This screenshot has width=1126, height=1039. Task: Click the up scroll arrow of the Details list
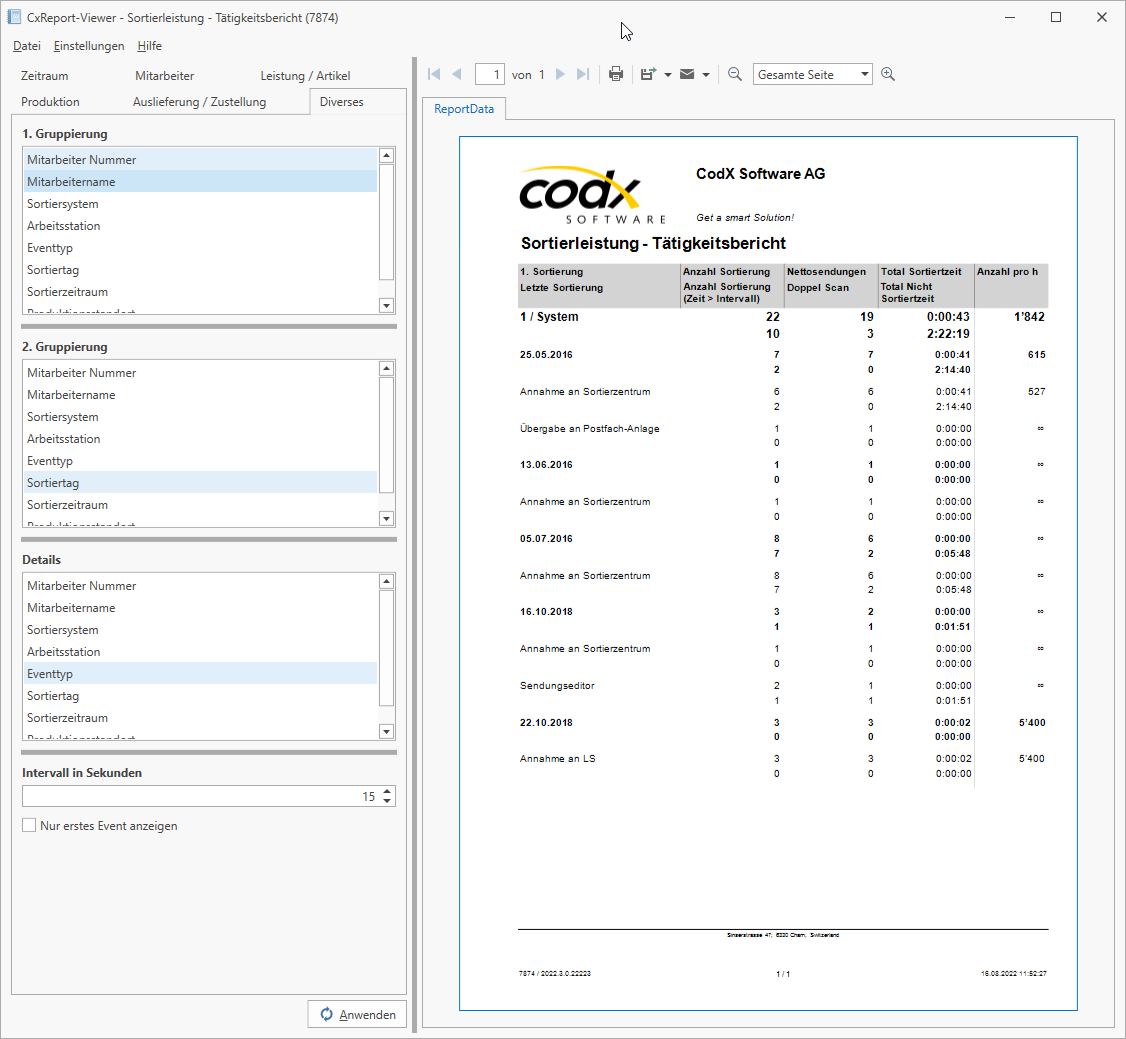(x=386, y=582)
